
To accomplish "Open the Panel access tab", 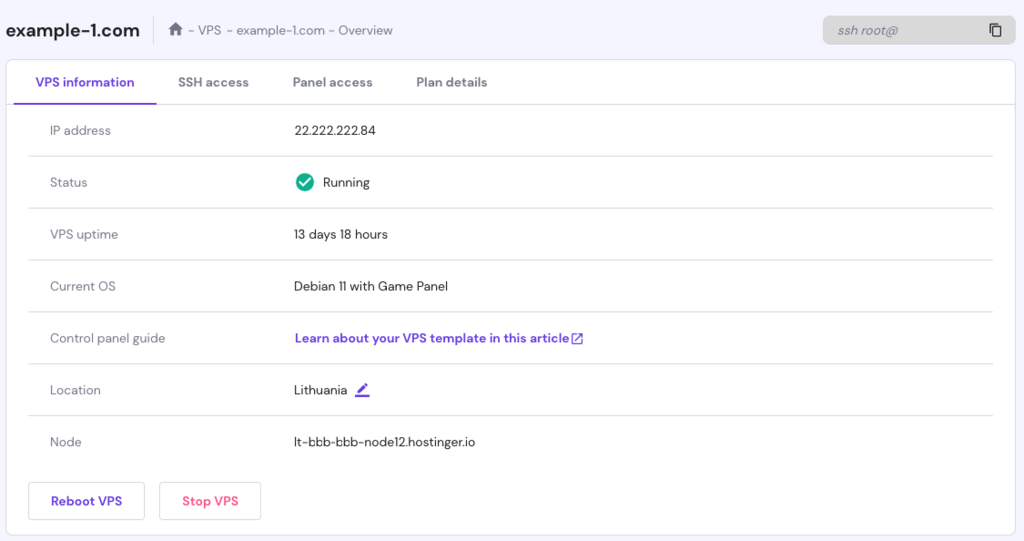I will [x=332, y=82].
